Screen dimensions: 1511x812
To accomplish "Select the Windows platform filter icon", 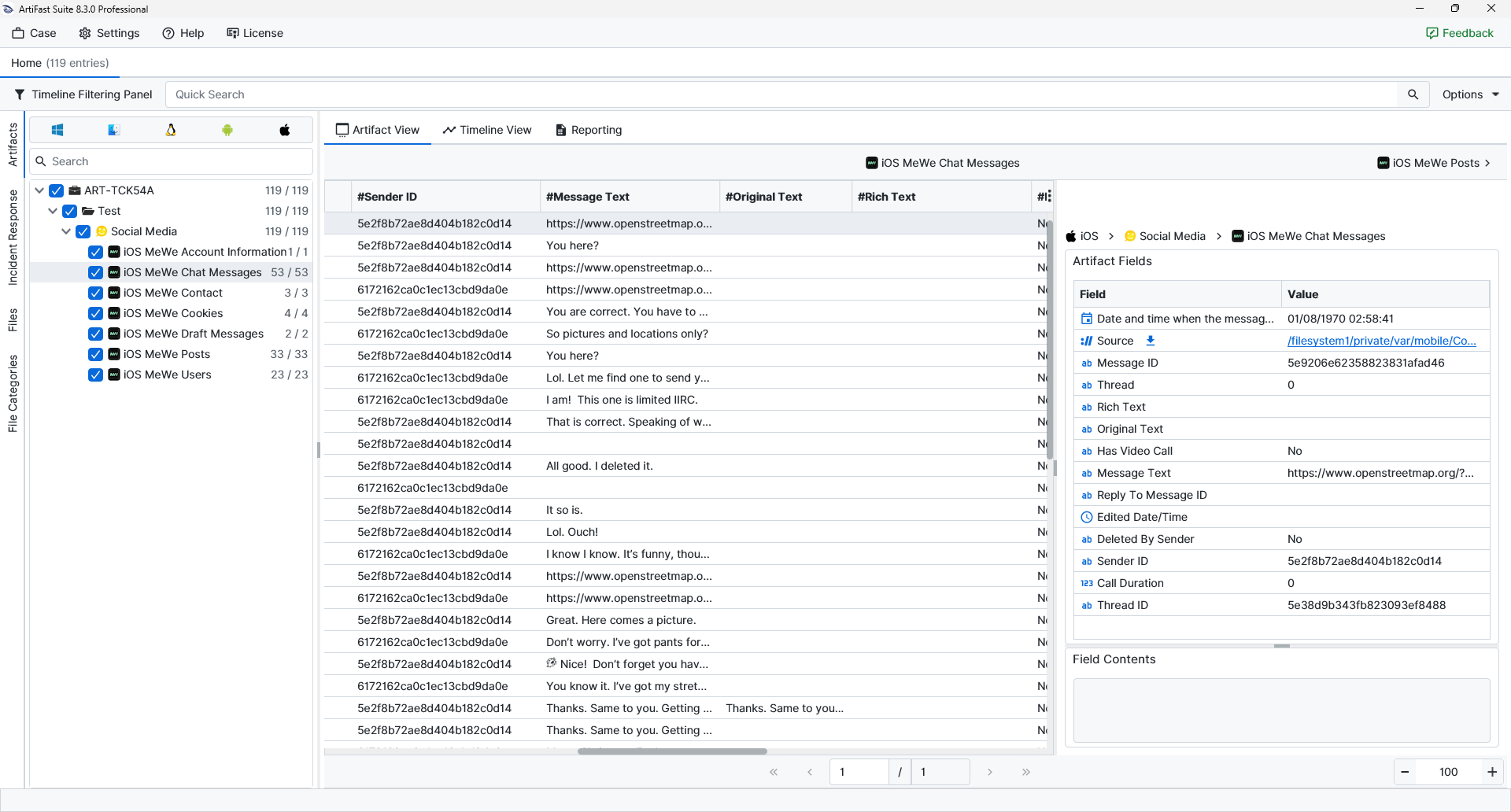I will coord(57,130).
